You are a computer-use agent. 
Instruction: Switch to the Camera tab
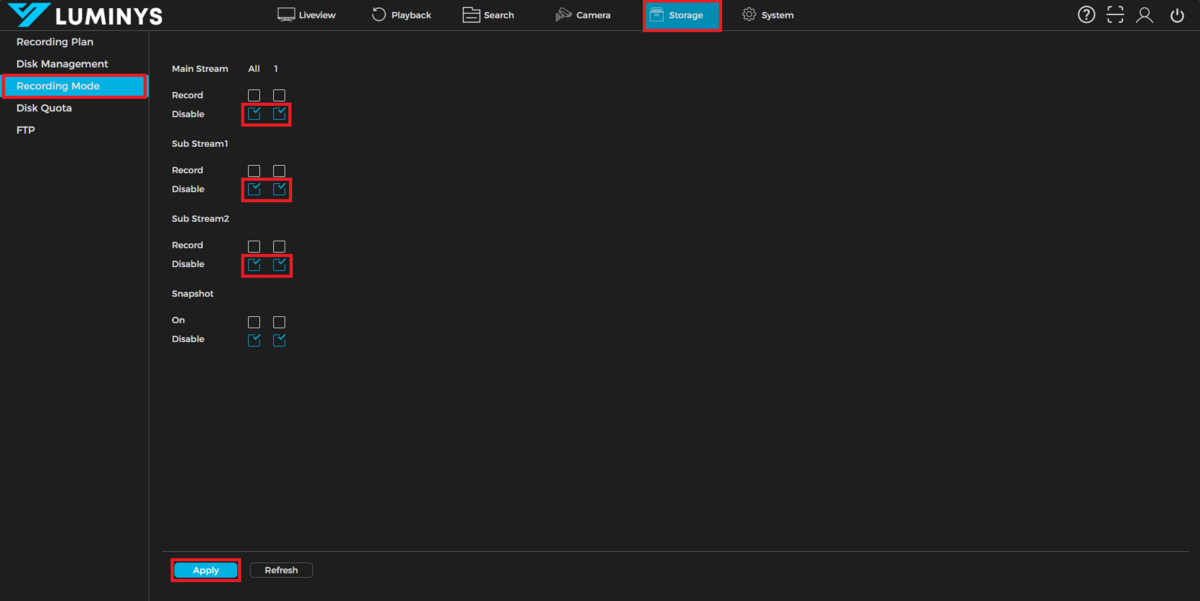point(583,15)
